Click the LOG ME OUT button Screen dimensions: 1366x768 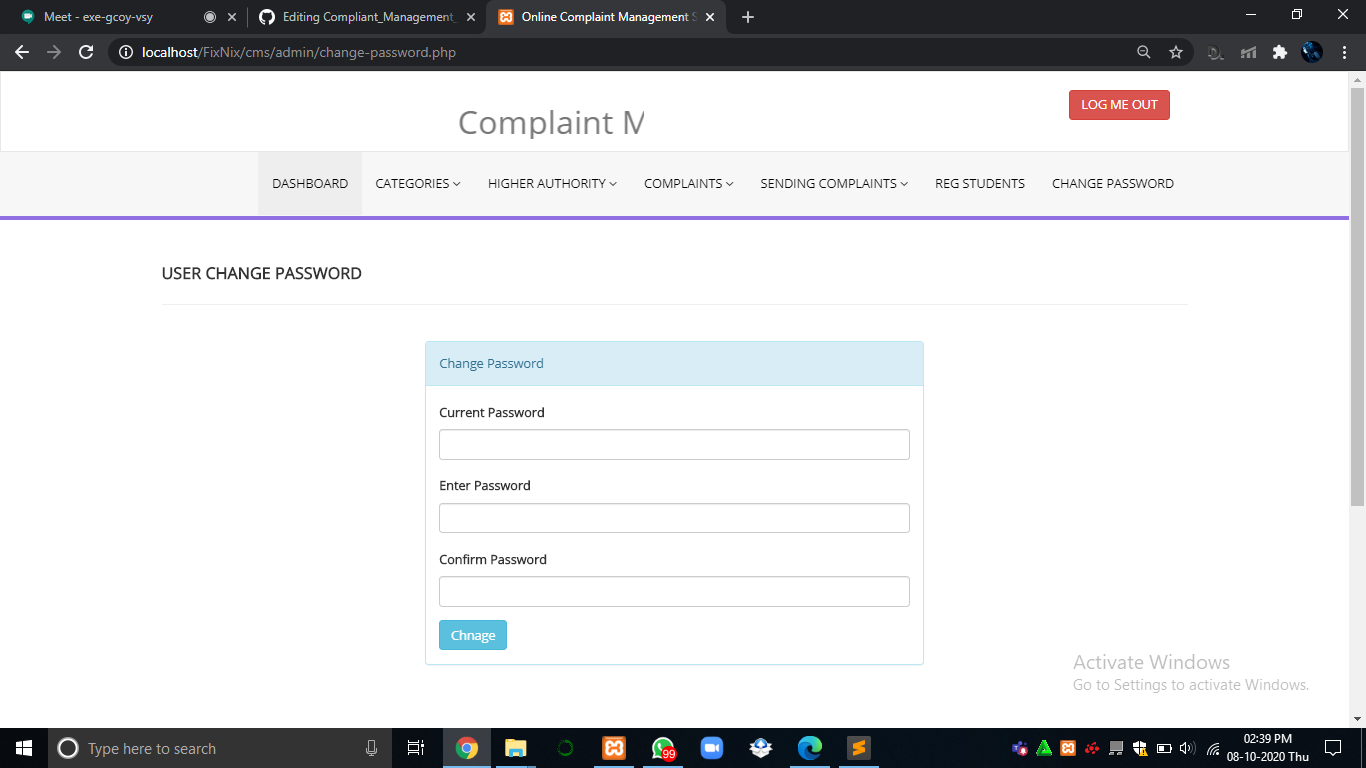click(1119, 104)
